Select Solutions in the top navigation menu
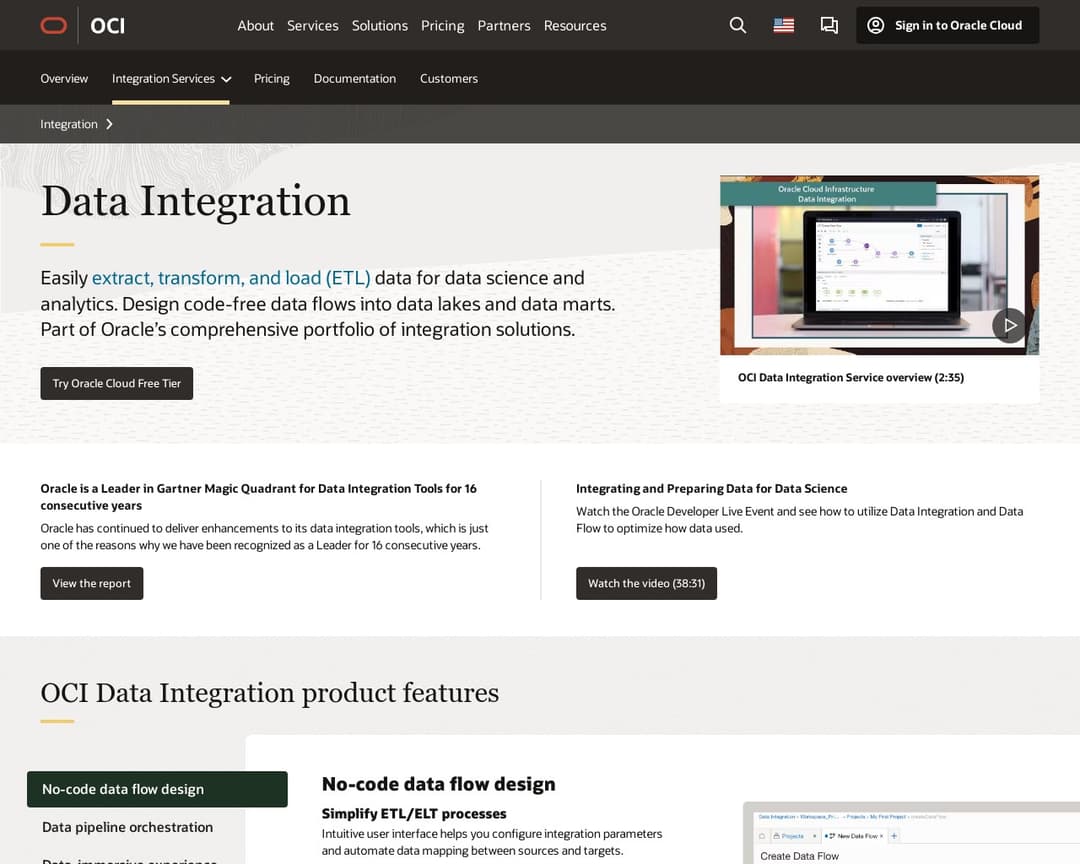 pyautogui.click(x=380, y=25)
